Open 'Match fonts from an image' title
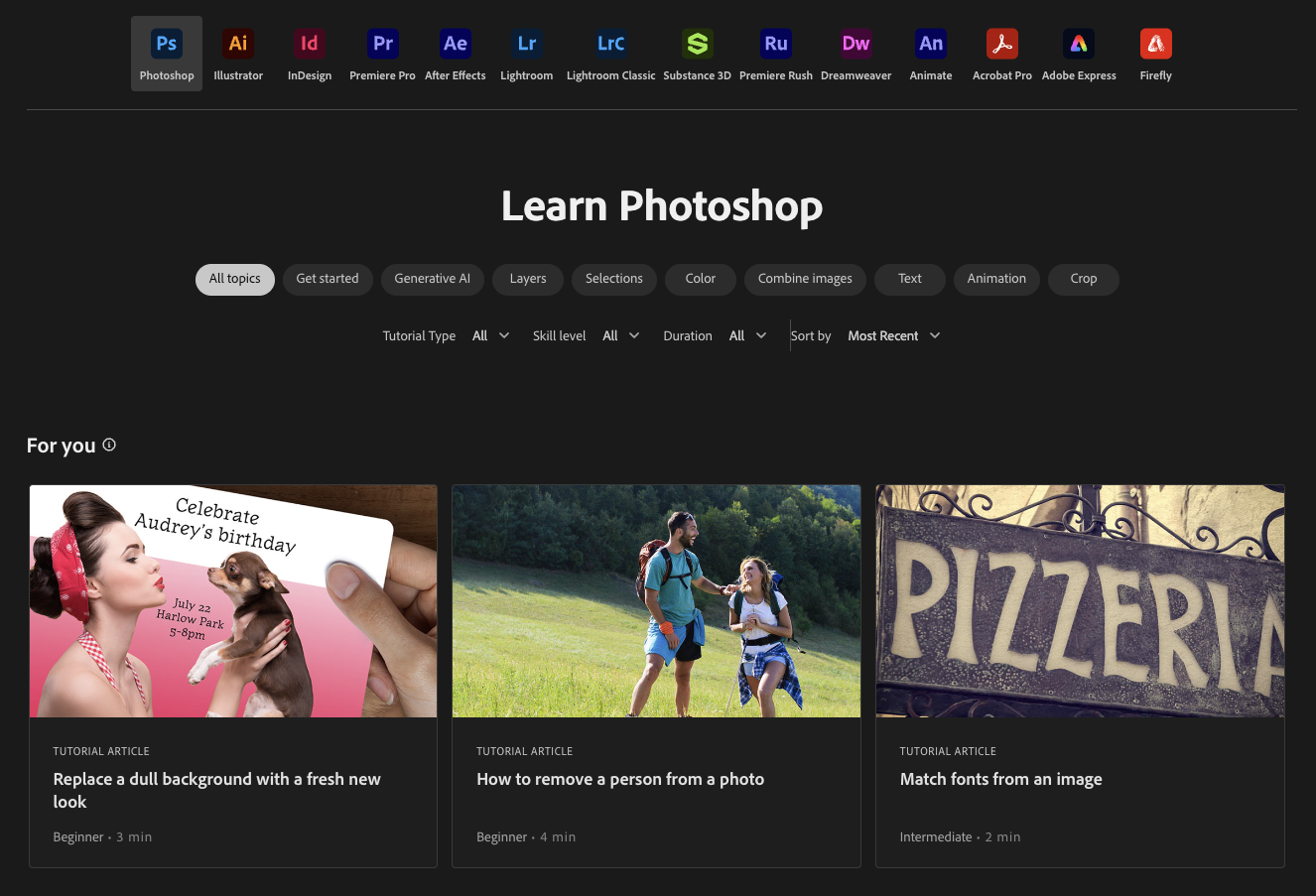Viewport: 1316px width, 896px height. 1000,780
